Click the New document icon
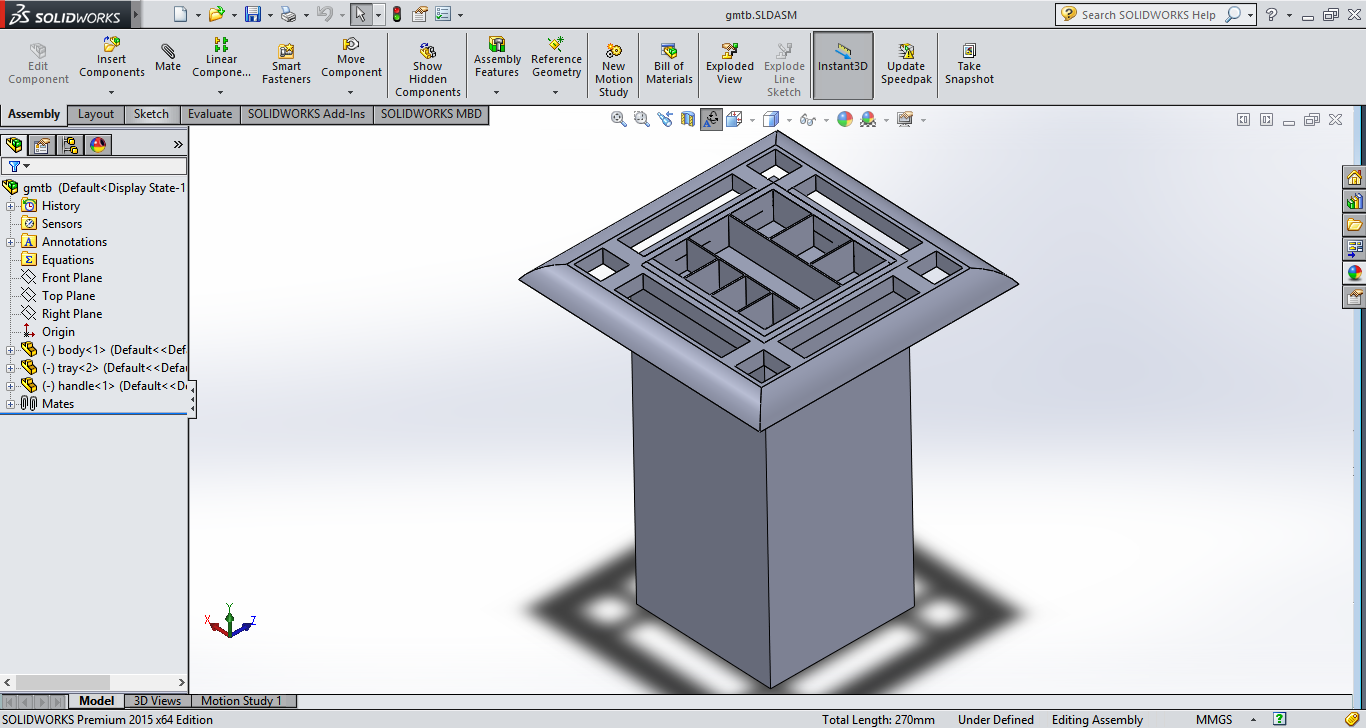 tap(180, 14)
